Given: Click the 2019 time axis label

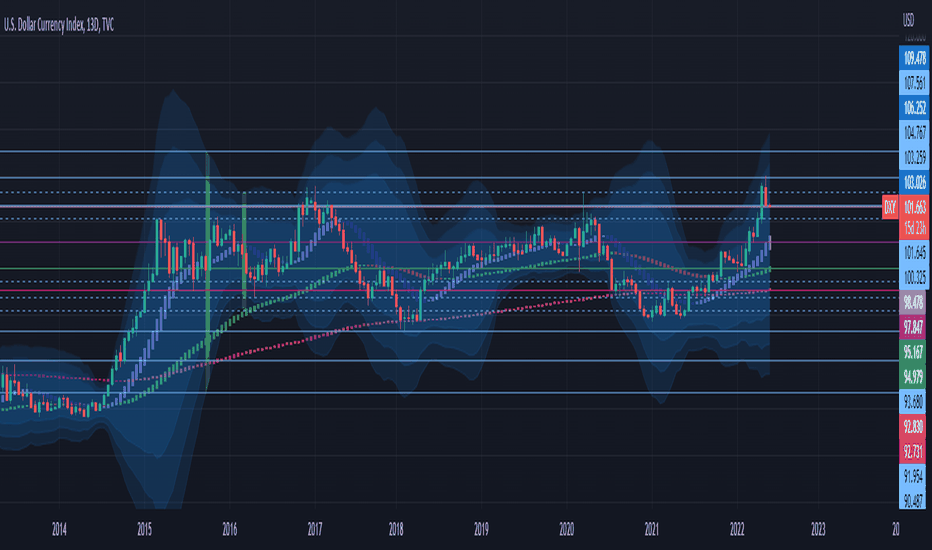Looking at the screenshot, I should tap(481, 529).
